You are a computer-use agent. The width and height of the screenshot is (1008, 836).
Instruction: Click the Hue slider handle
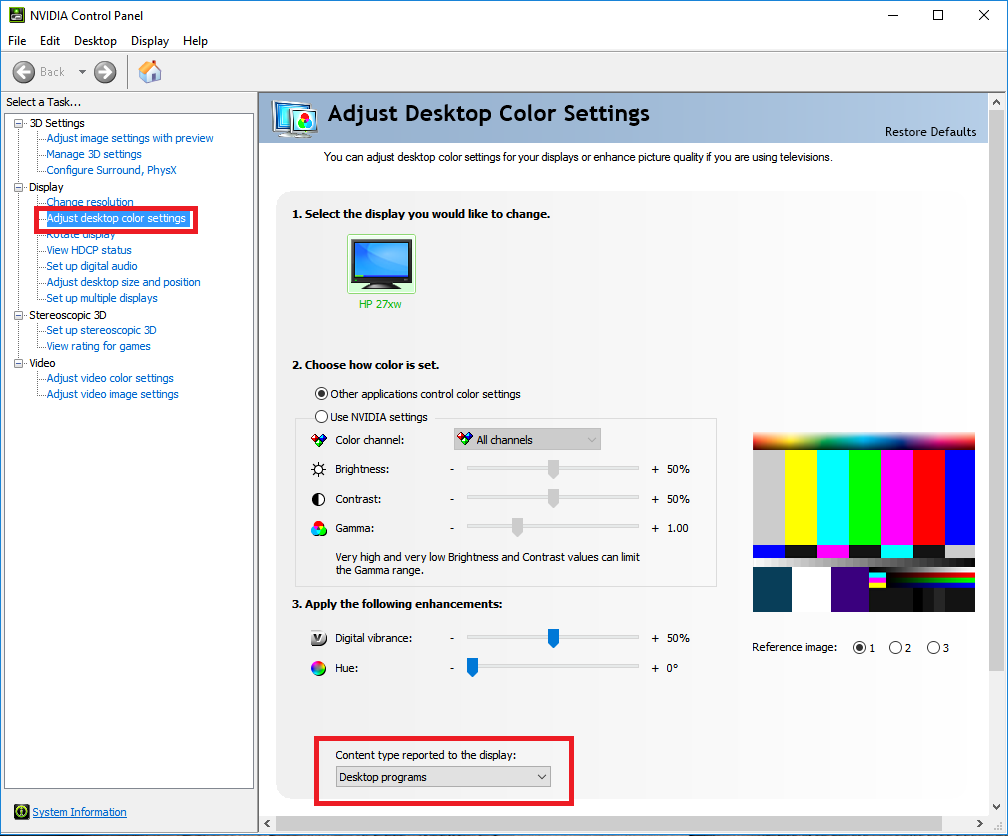pyautogui.click(x=472, y=668)
